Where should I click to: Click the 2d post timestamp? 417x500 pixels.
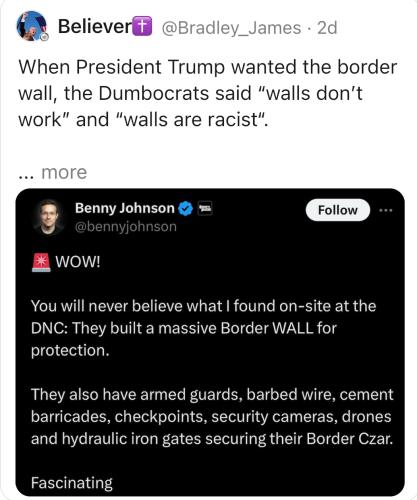point(327,28)
